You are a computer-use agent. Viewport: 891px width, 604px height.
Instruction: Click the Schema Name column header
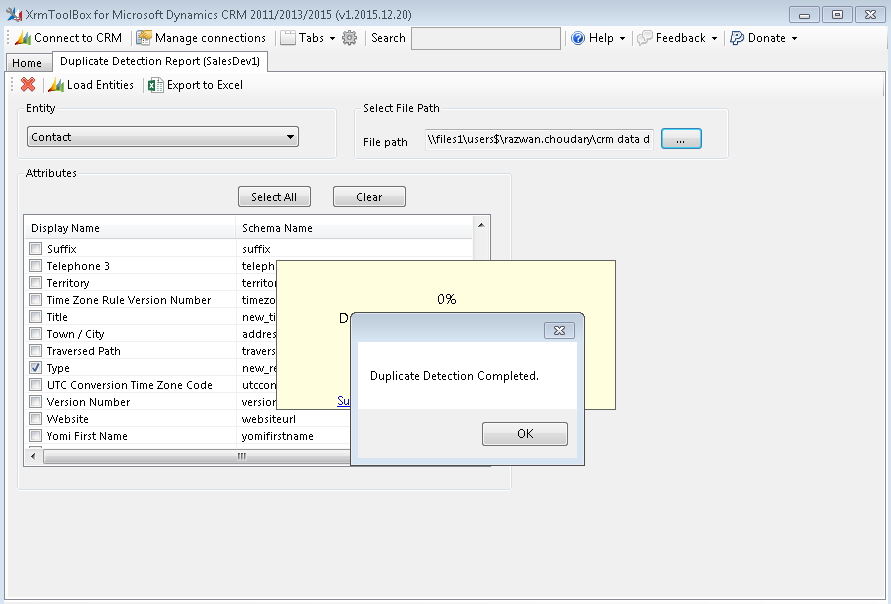click(x=354, y=228)
